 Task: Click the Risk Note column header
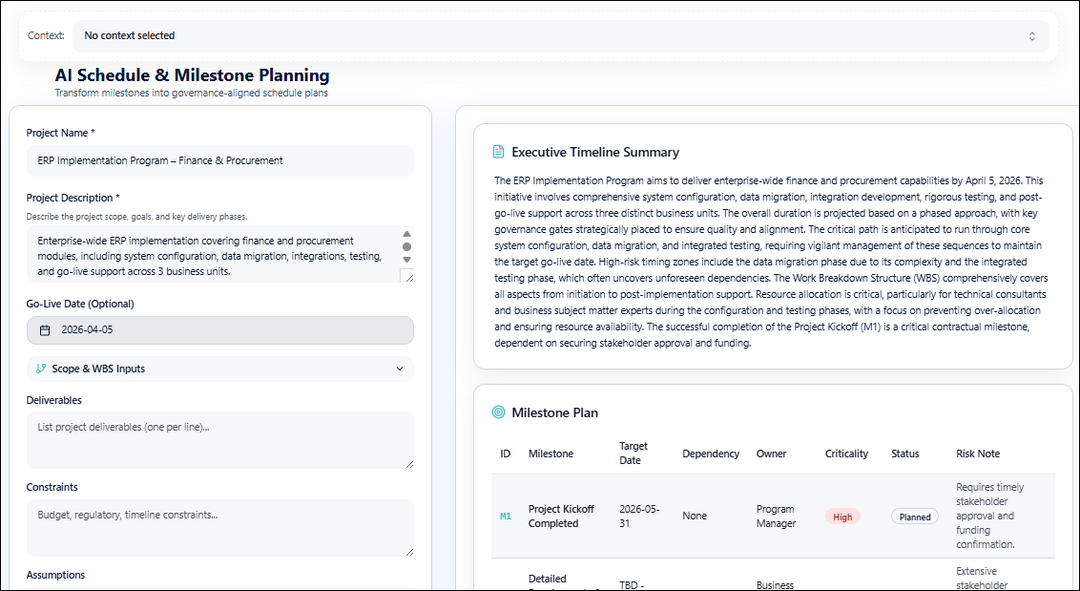coord(977,453)
